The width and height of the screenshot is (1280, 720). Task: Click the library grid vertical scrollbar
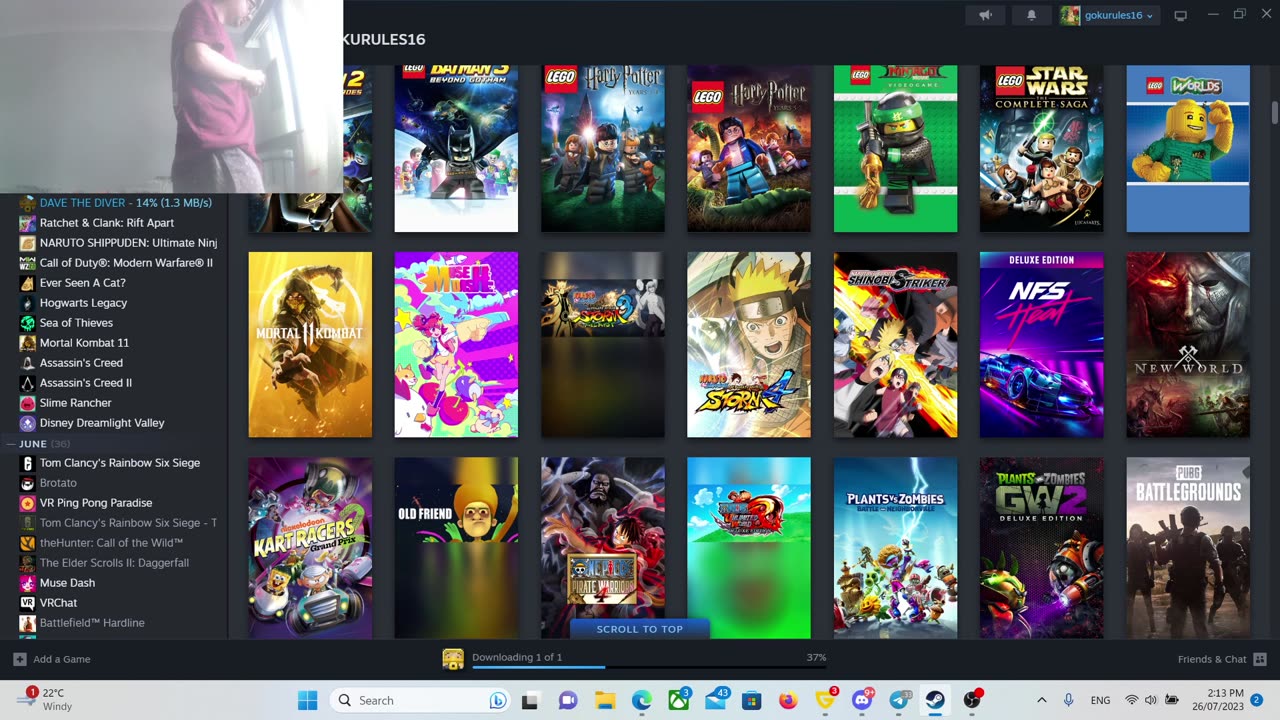pos(1274,111)
